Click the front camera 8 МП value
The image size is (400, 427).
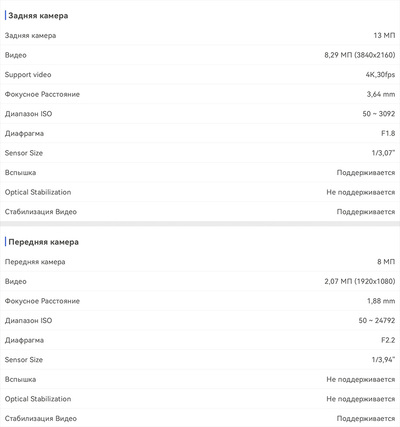tap(386, 262)
